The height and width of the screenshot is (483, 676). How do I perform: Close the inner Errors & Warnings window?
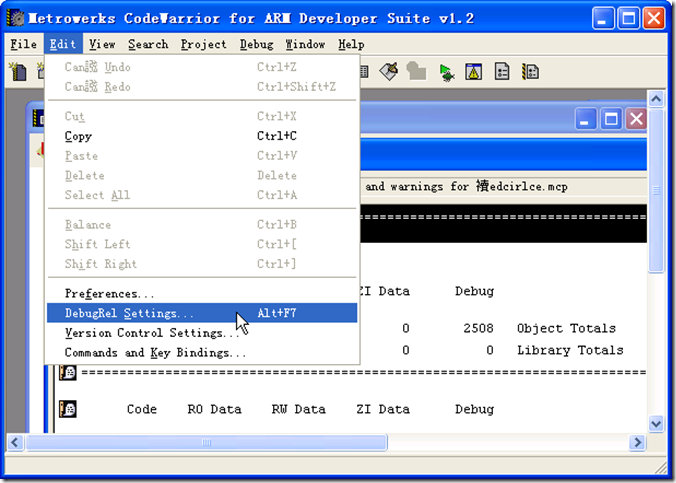pyautogui.click(x=636, y=119)
